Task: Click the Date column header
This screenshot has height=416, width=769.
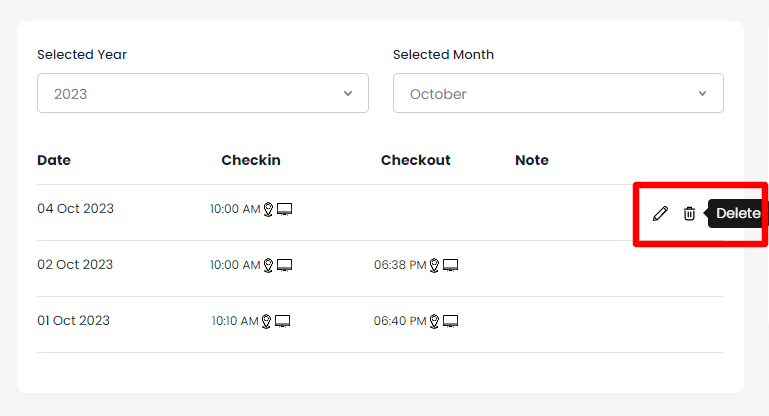Action: (54, 160)
